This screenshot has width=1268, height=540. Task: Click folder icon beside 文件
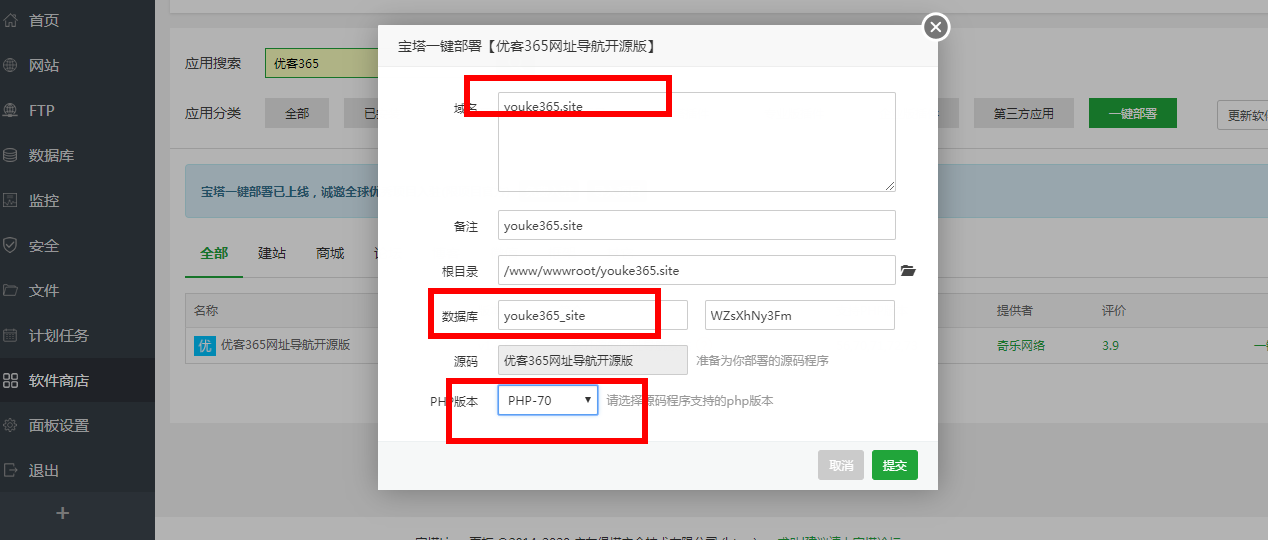11,290
